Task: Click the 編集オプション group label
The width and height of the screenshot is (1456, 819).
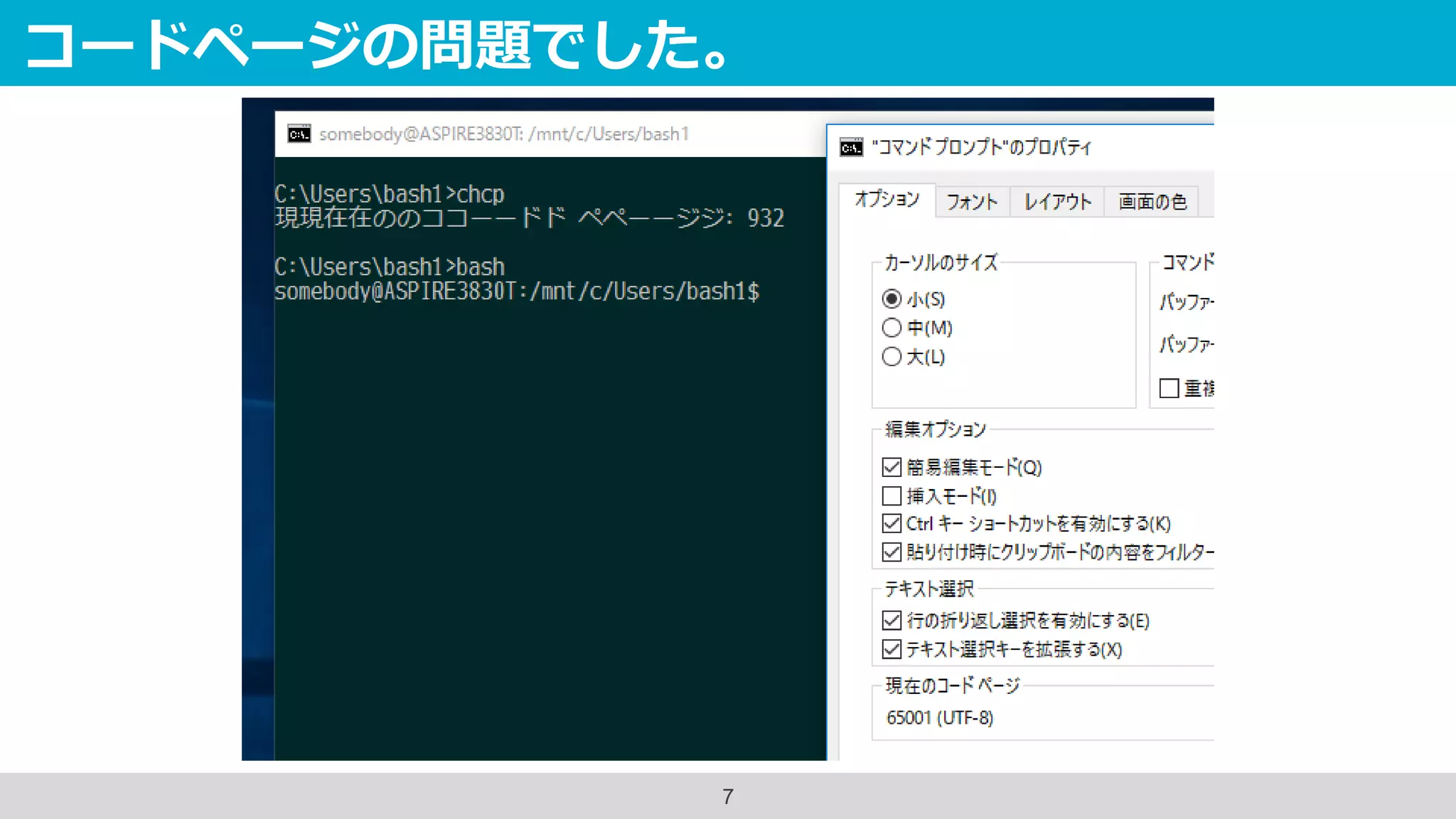Action: click(x=936, y=429)
